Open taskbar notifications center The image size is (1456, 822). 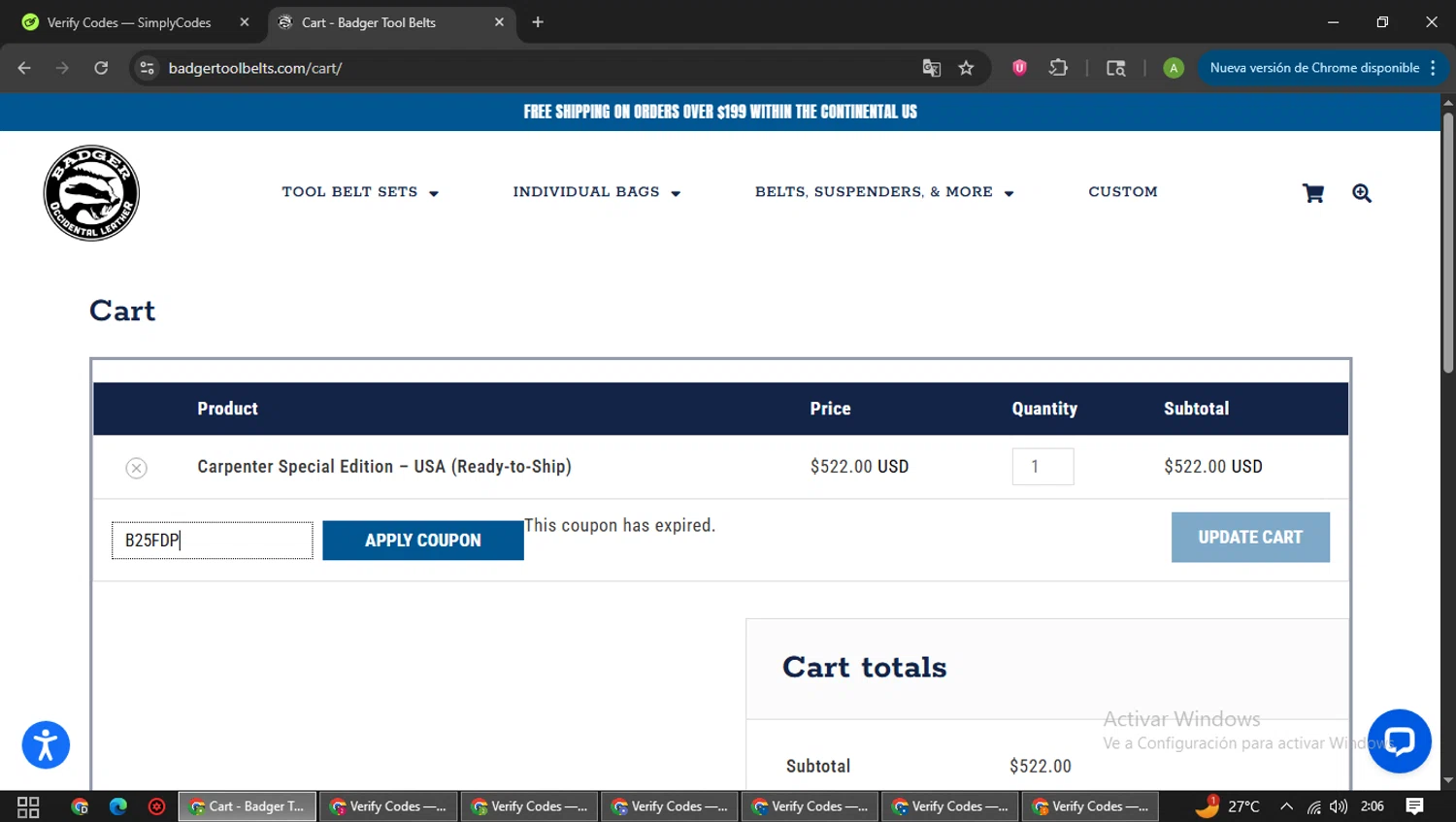pos(1415,806)
